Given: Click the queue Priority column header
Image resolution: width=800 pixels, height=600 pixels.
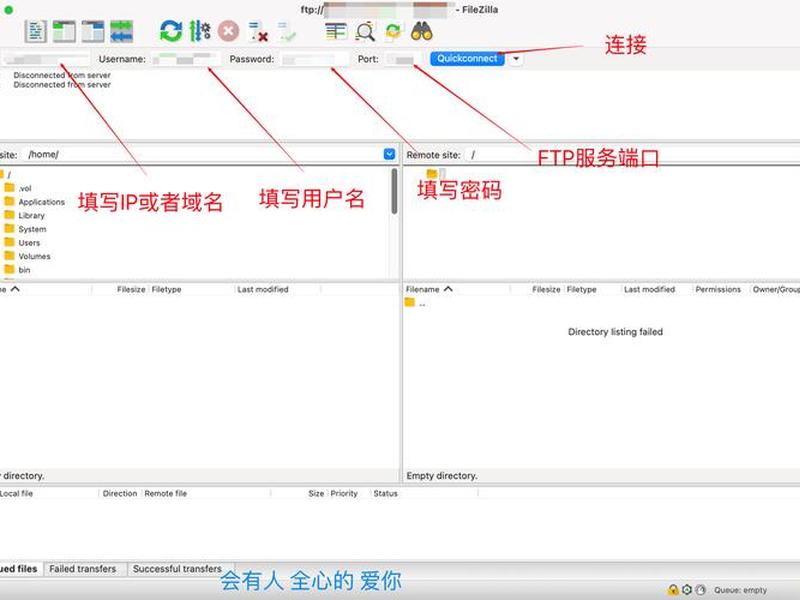Looking at the screenshot, I should (x=344, y=493).
